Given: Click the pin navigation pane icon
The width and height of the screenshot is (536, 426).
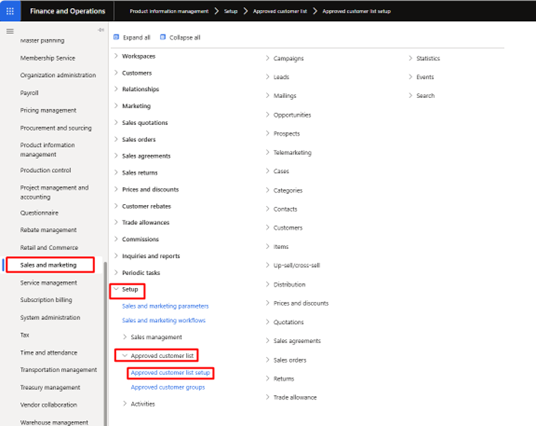Looking at the screenshot, I should 101,30.
